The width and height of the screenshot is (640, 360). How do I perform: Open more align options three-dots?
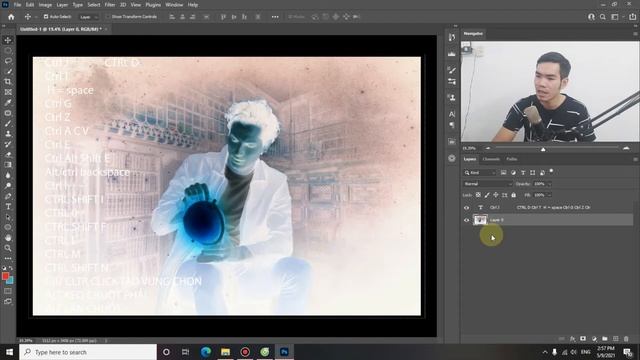click(x=275, y=17)
